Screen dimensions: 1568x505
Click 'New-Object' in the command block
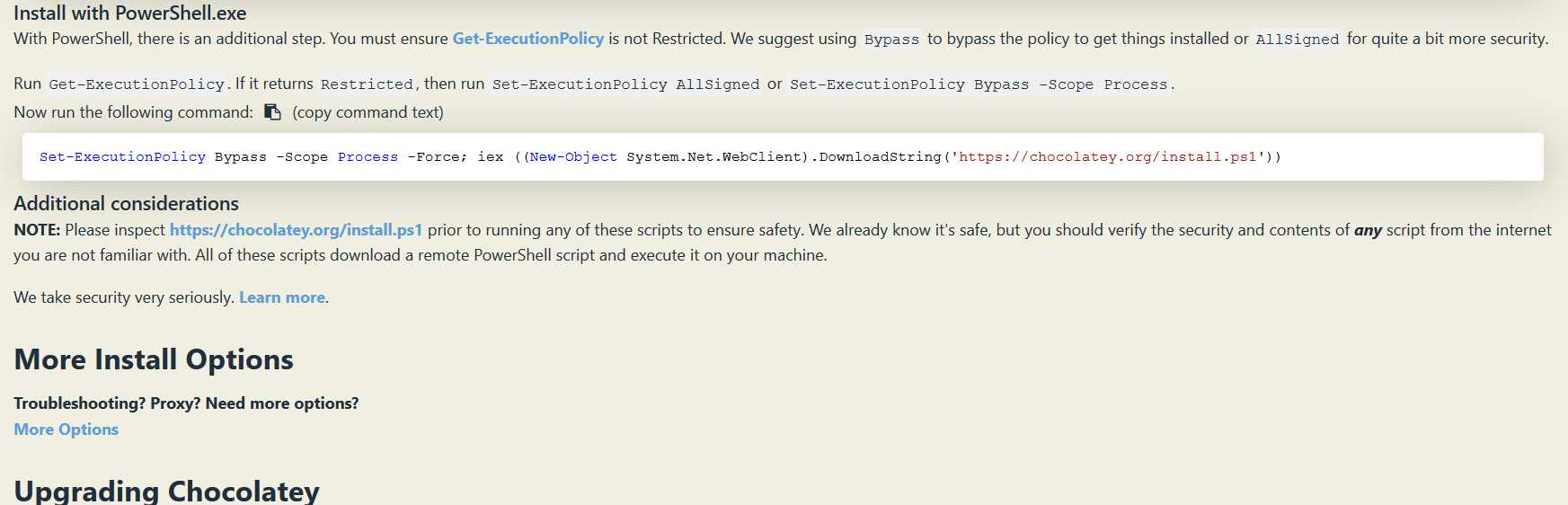click(x=573, y=157)
